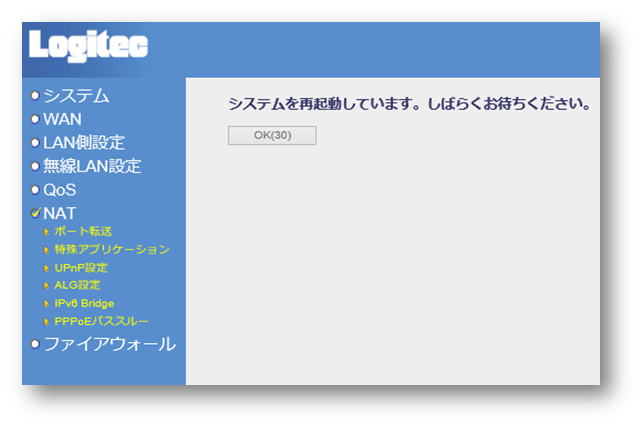
Task: Open the LAN側設定 menu
Action: click(x=84, y=142)
